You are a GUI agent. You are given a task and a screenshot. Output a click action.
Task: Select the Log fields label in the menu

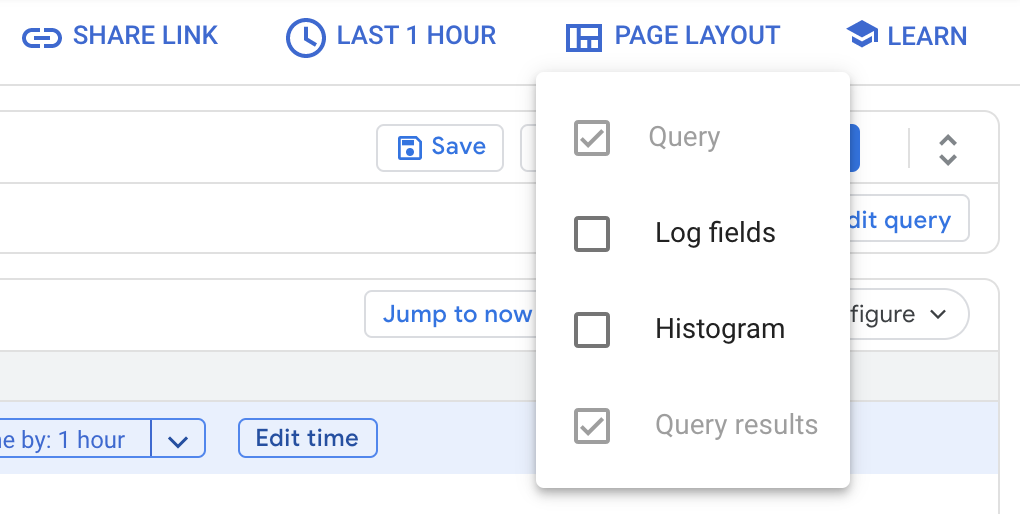pos(715,234)
